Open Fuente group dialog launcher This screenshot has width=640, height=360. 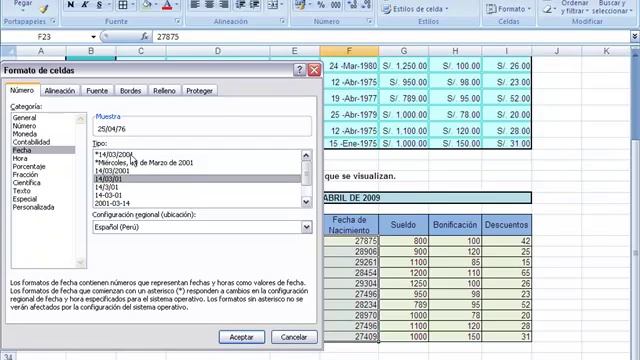[178, 21]
